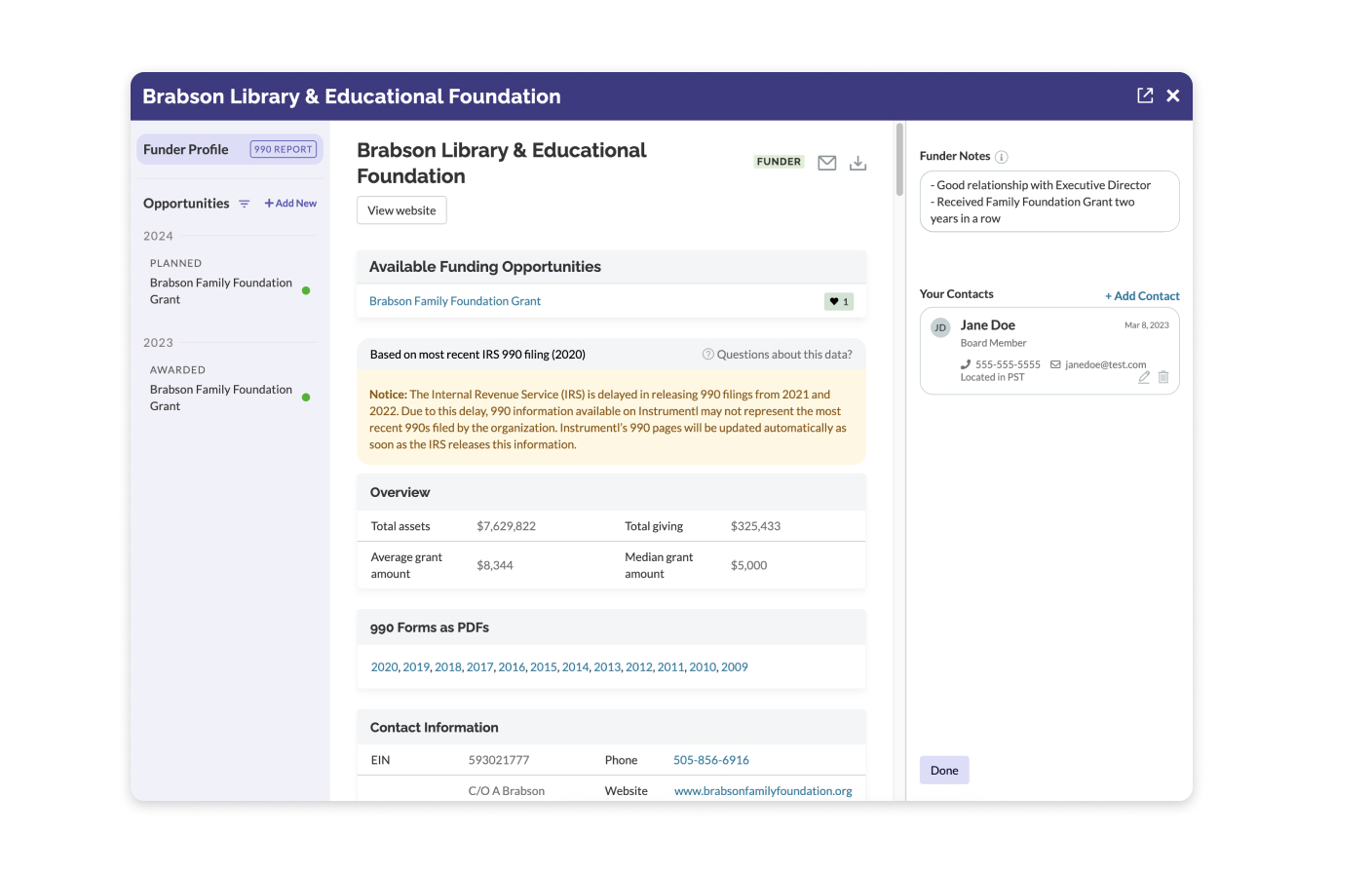Click the View website button
Image resolution: width=1372 pixels, height=873 pixels.
(401, 210)
